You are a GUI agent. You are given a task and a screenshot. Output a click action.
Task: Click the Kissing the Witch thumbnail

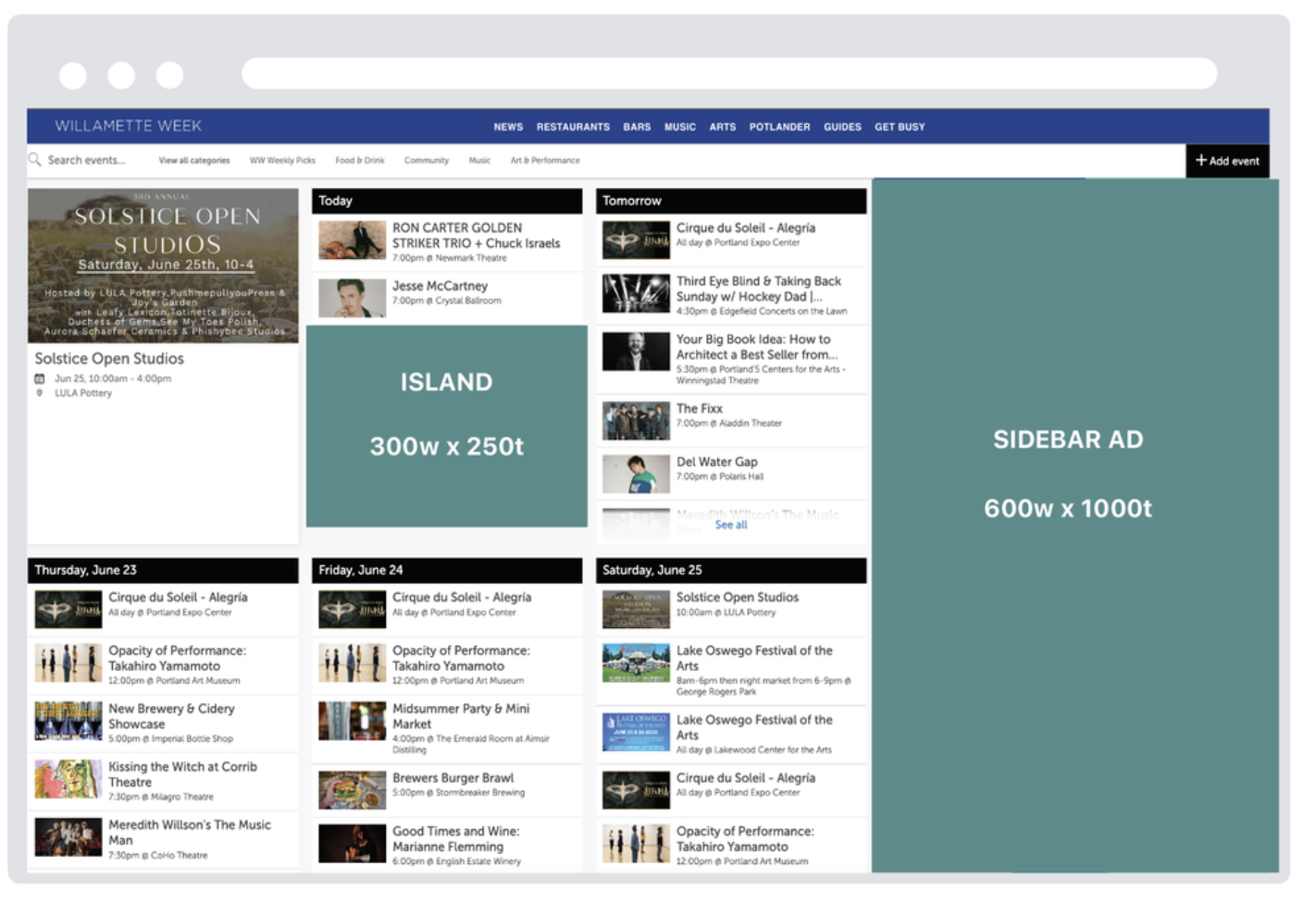68,779
